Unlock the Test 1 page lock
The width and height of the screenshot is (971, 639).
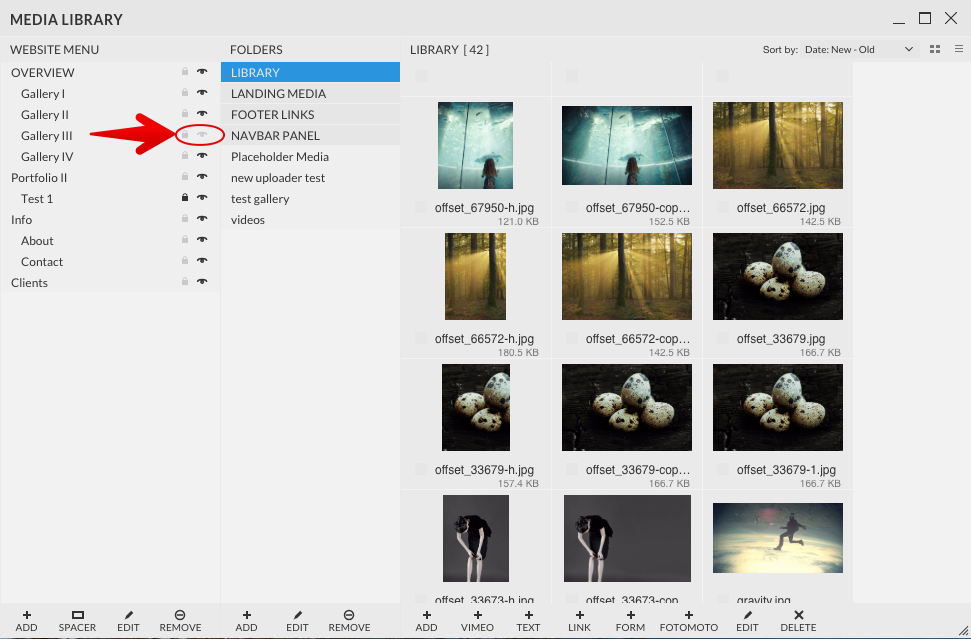point(185,198)
